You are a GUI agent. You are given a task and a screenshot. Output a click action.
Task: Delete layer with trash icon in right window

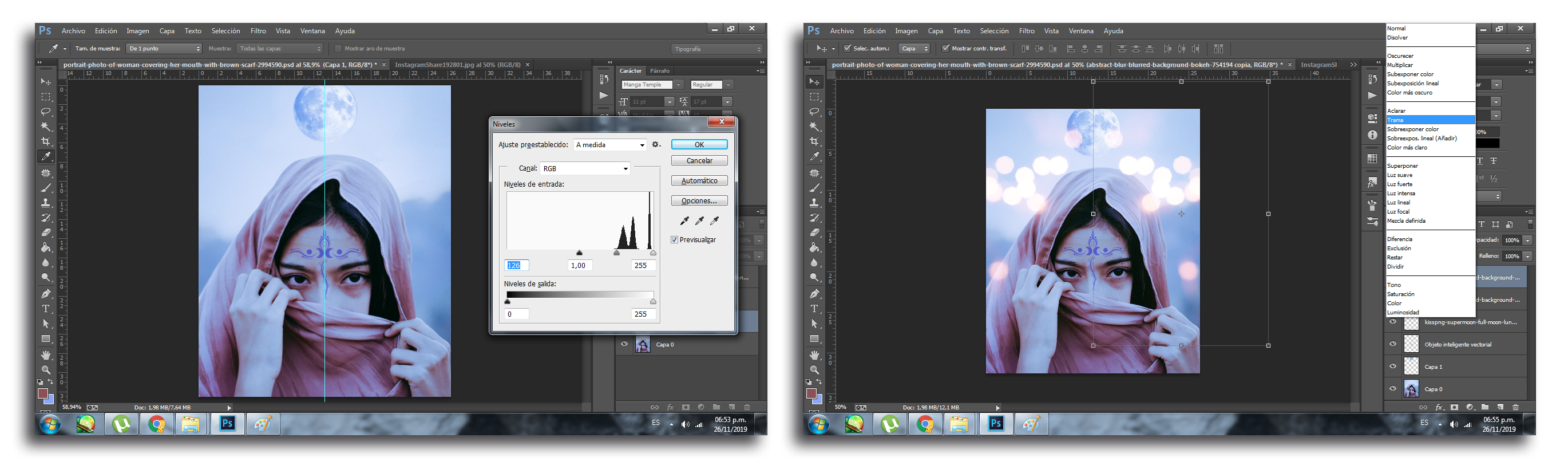click(1515, 407)
